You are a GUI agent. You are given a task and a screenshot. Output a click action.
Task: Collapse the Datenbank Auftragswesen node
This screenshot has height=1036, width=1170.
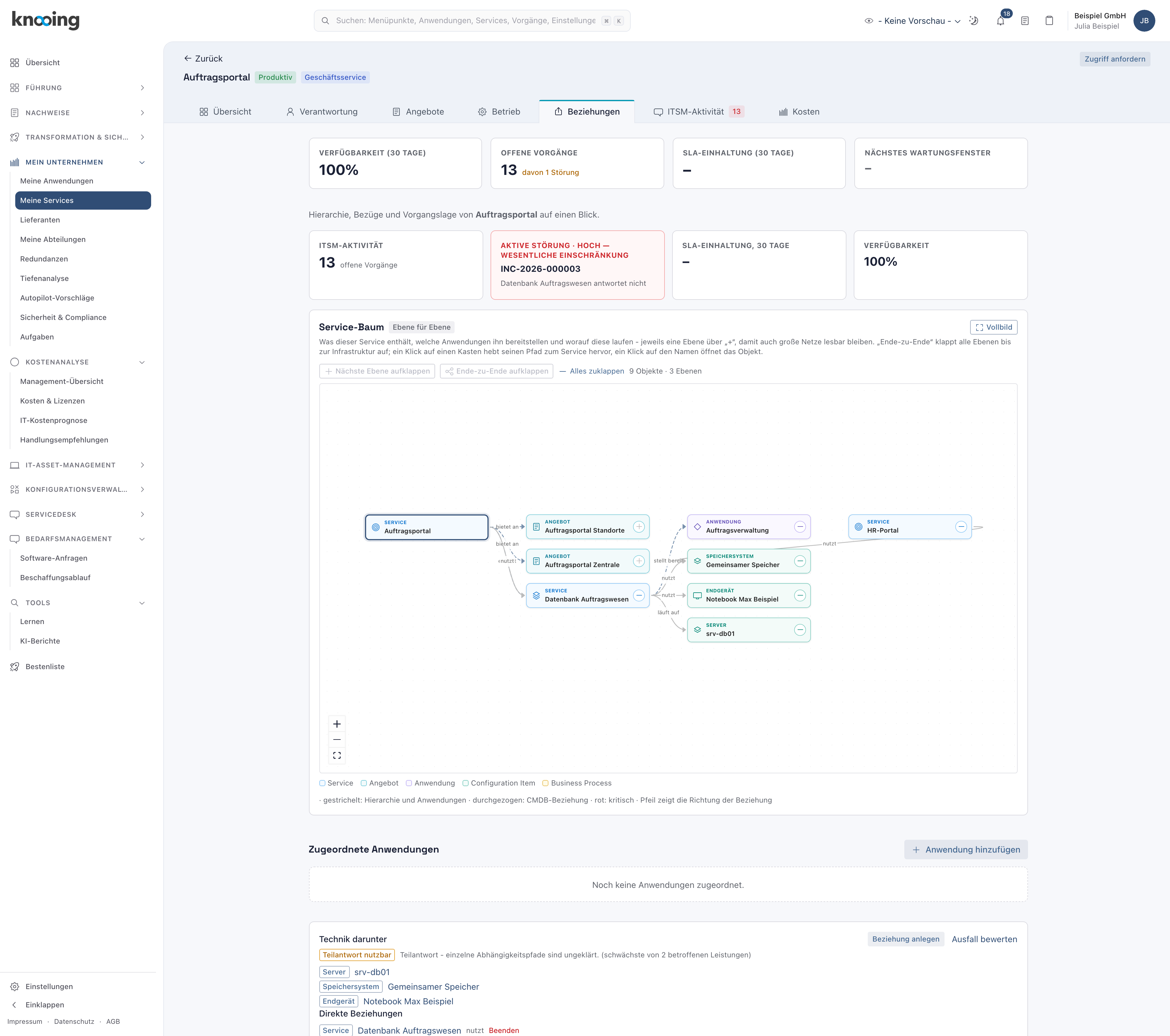(639, 595)
